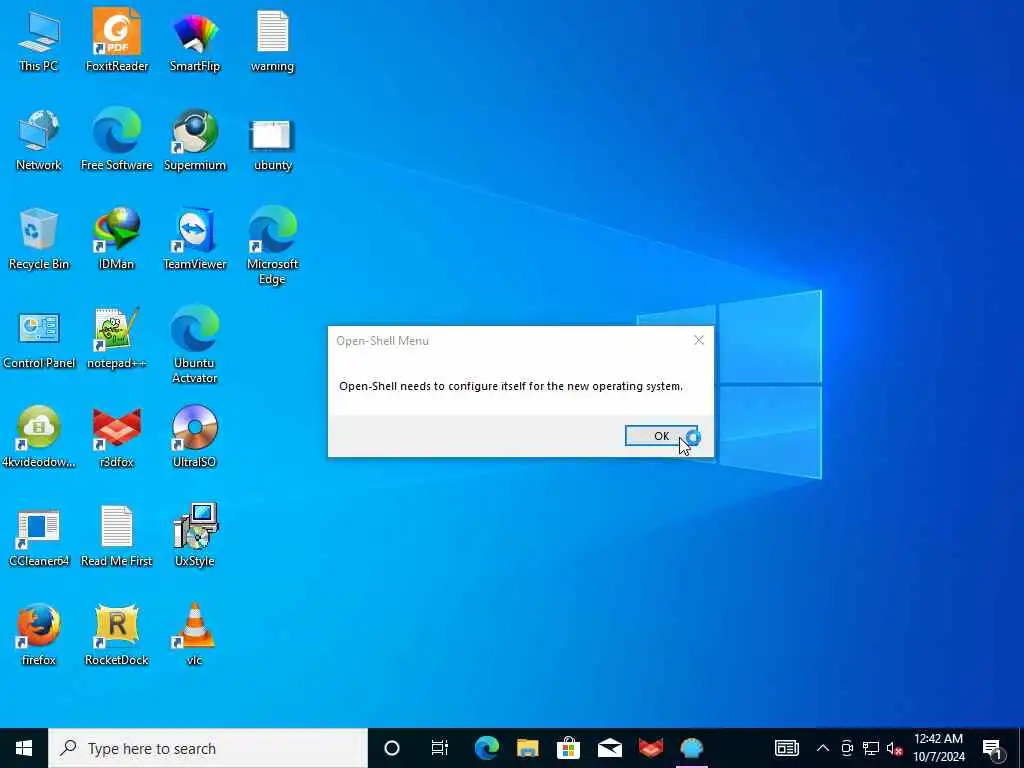
Task: Select the vlc cone icon
Action: click(x=195, y=635)
